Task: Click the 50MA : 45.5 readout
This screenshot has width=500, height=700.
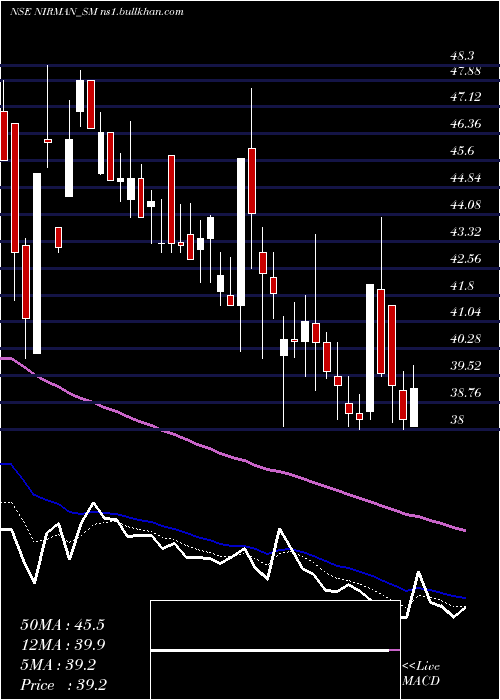Action: tap(62, 625)
